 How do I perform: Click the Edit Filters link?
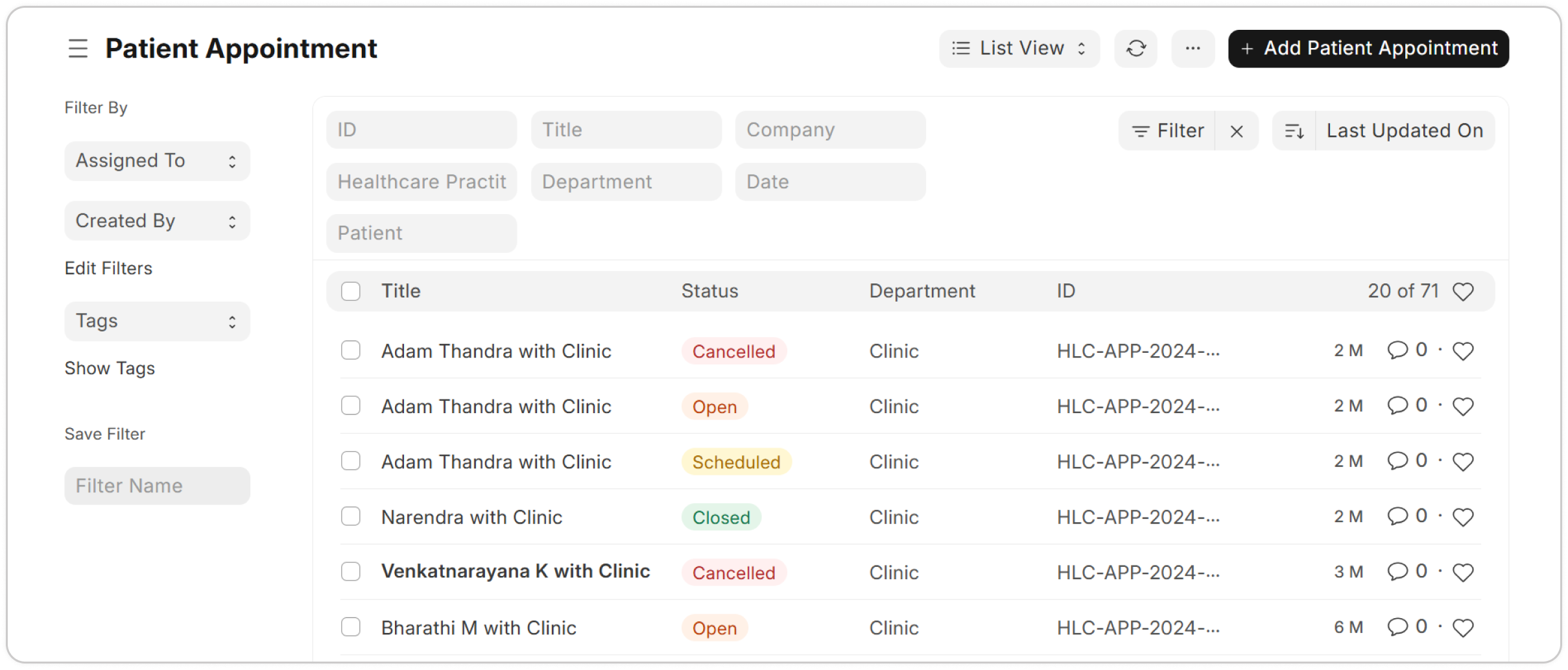tap(108, 269)
